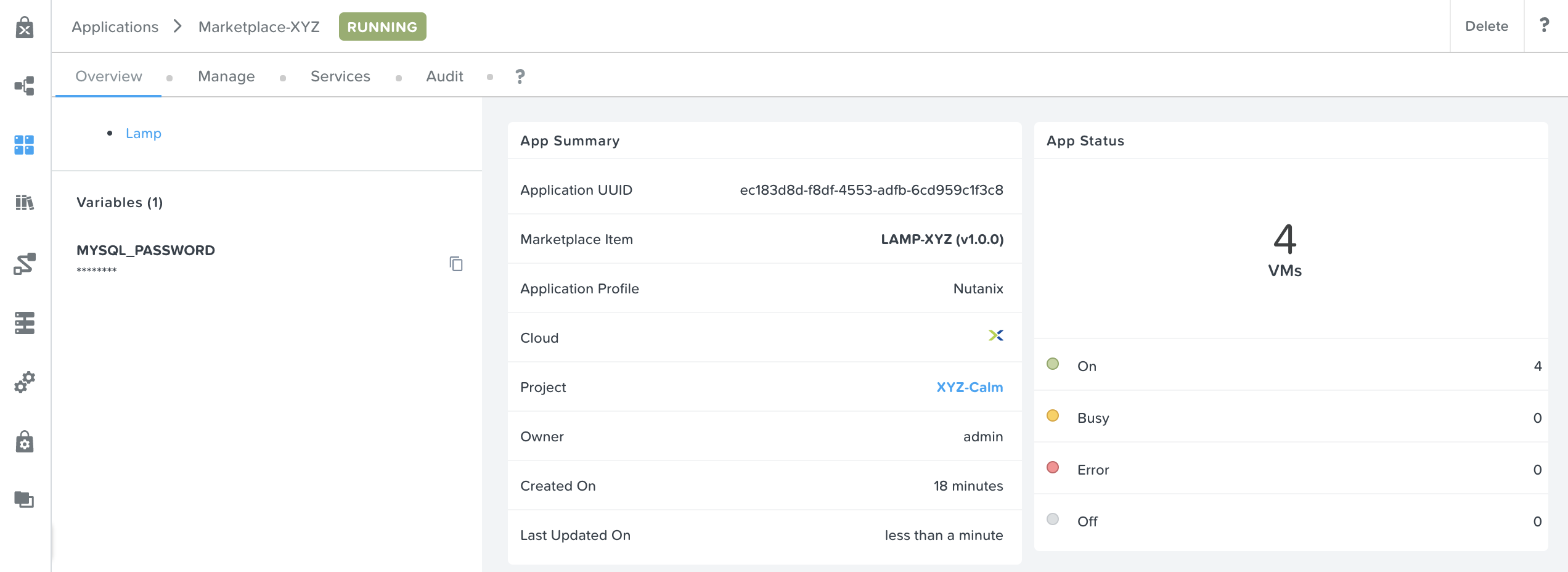The height and width of the screenshot is (572, 1568).
Task: Open the Marketplace Manager shopping bag icon at sidebar top
Action: point(25,27)
